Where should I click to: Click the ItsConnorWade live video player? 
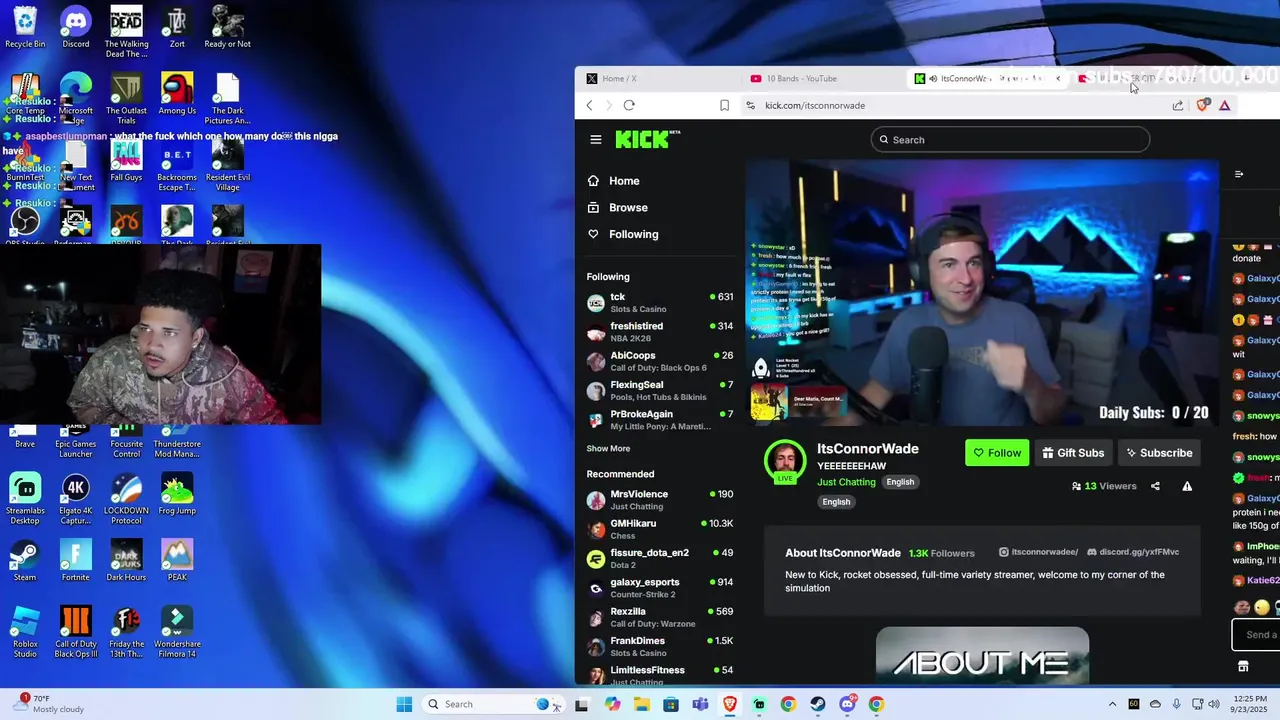(x=982, y=294)
